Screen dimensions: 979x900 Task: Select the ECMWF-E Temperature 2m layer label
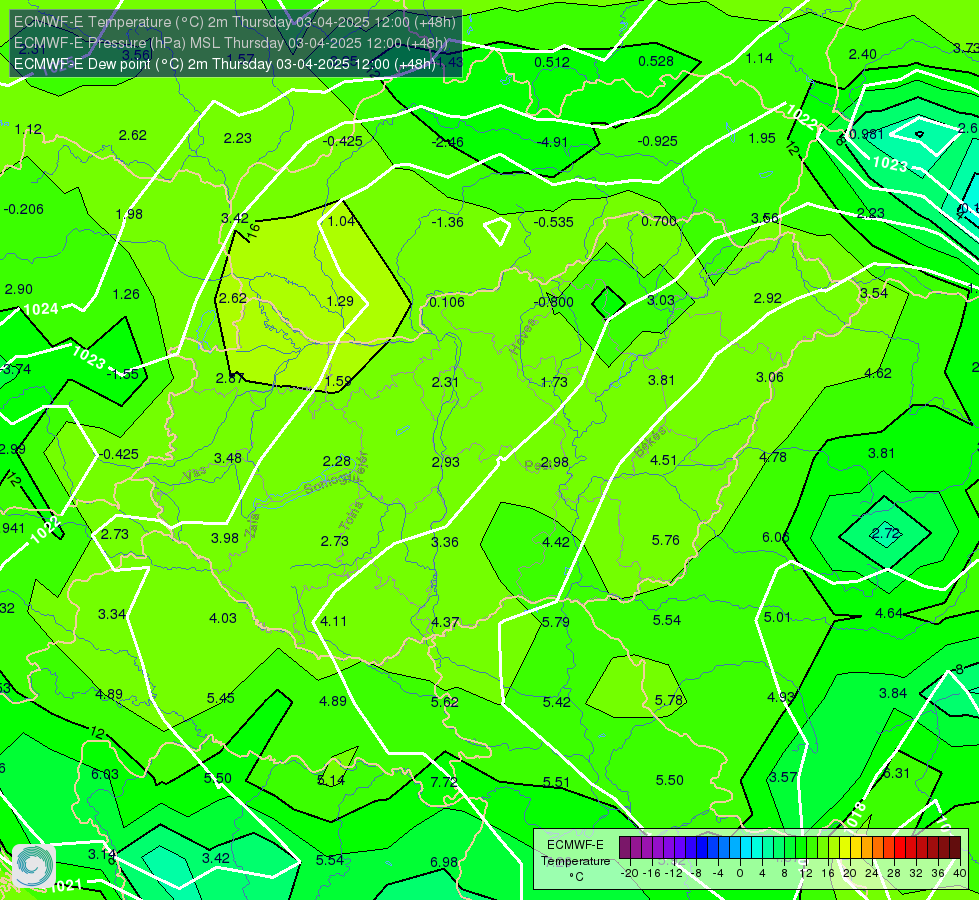pos(235,22)
